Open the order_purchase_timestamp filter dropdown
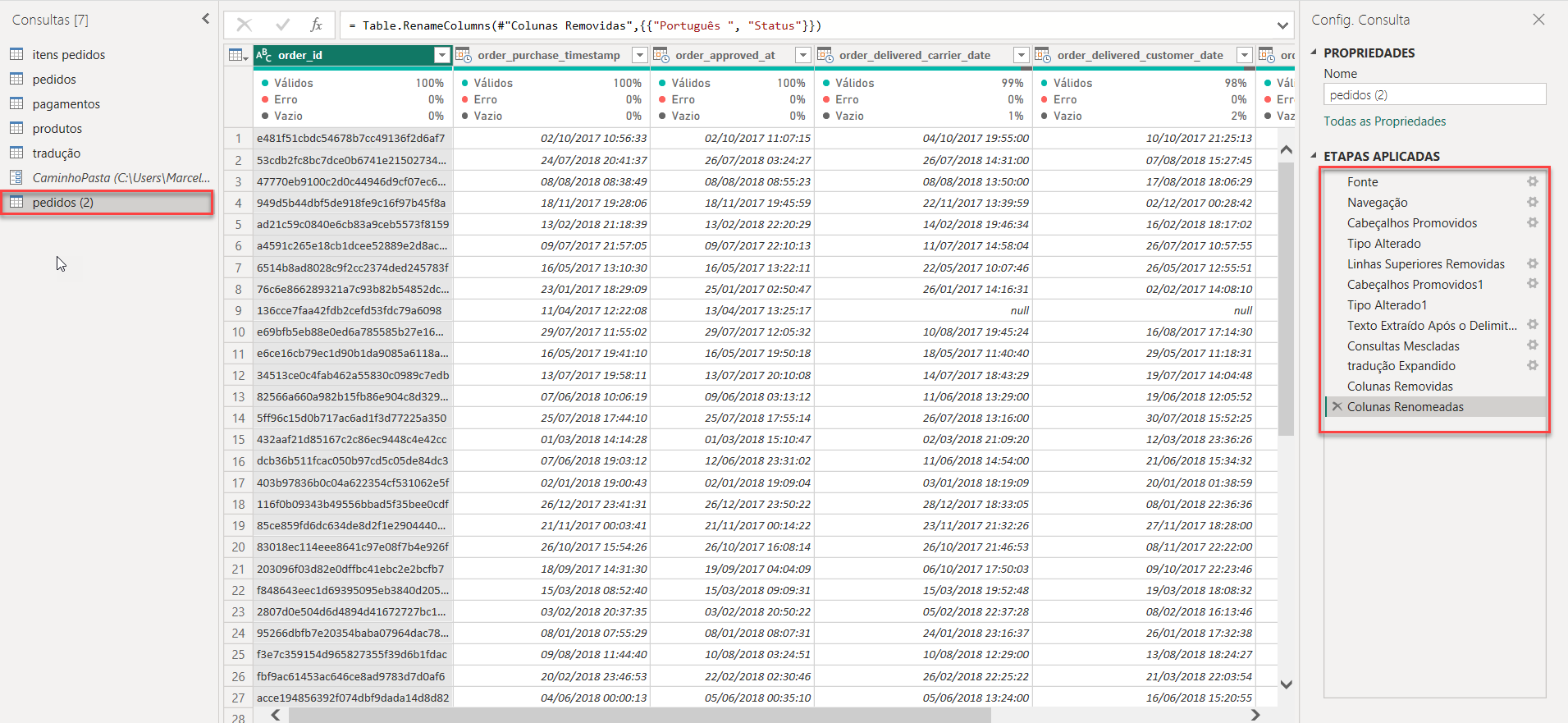The height and width of the screenshot is (723, 1568). pos(640,55)
